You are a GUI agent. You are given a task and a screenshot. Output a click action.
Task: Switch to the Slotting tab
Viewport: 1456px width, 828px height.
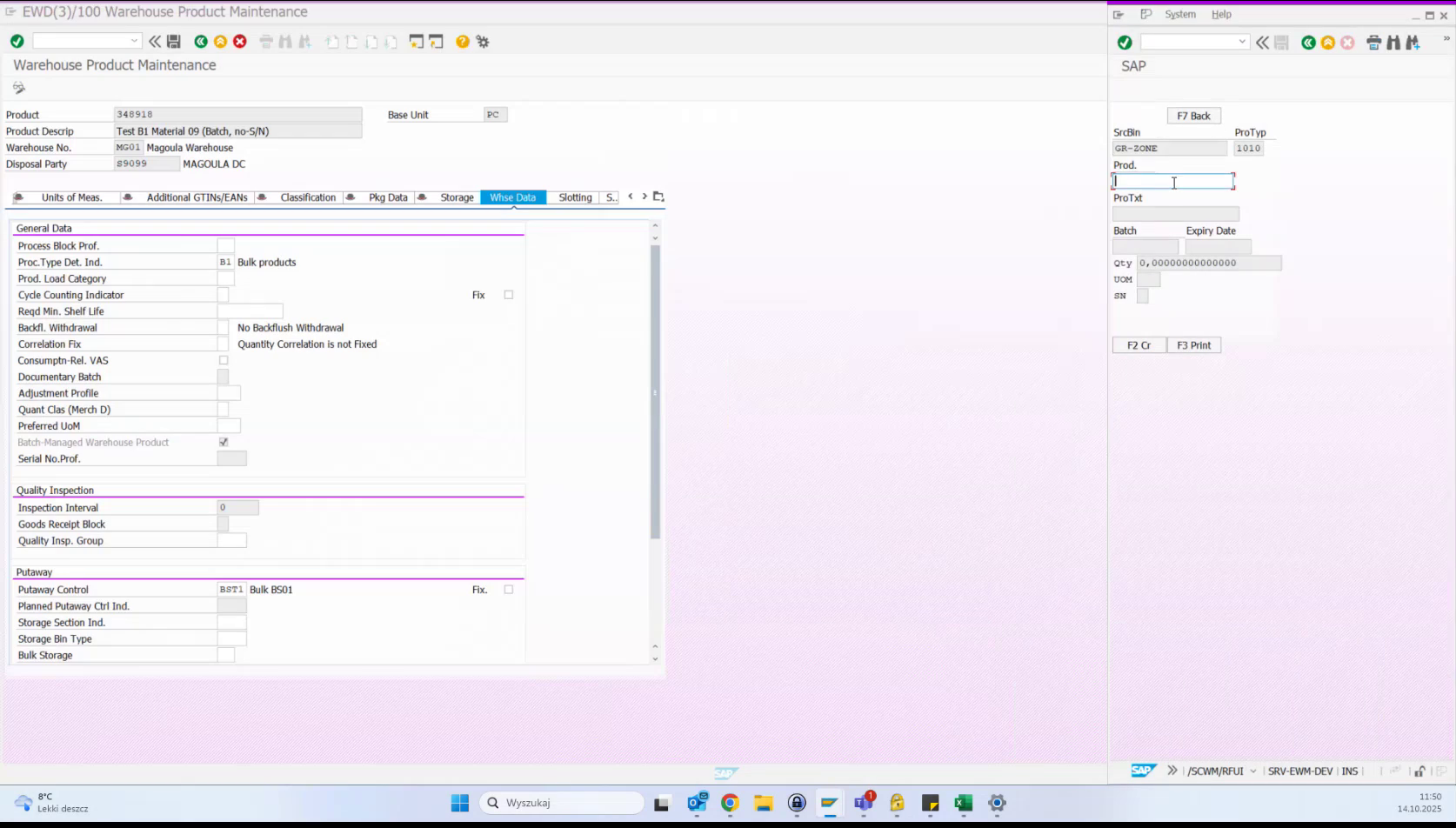[x=574, y=197]
